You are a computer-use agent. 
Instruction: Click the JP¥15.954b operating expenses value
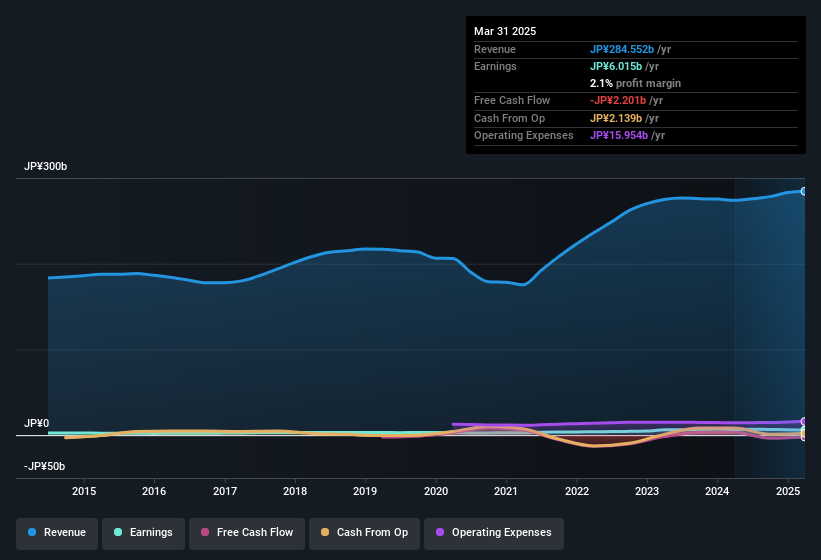click(619, 136)
